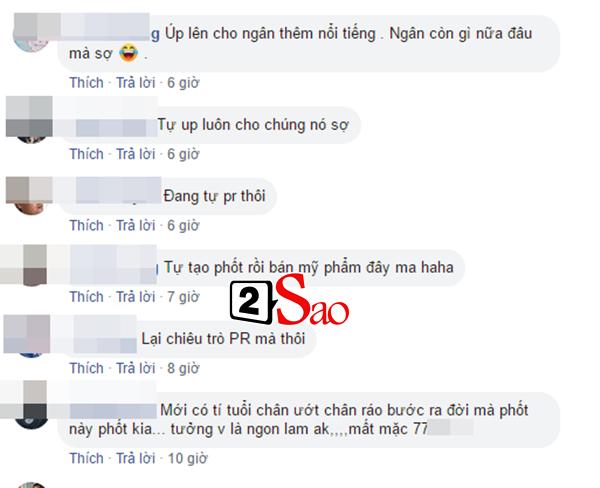The width and height of the screenshot is (600, 488).
Task: Open the "10 giờ" timestamp of last comment
Action: 188,459
